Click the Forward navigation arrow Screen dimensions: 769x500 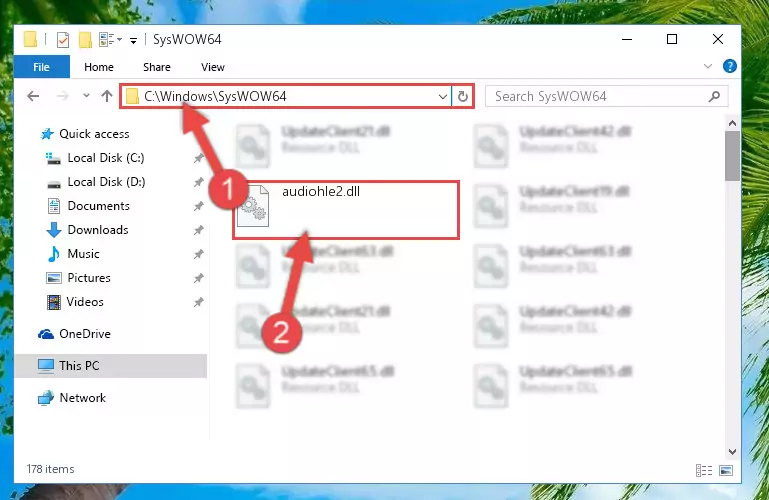tap(62, 96)
